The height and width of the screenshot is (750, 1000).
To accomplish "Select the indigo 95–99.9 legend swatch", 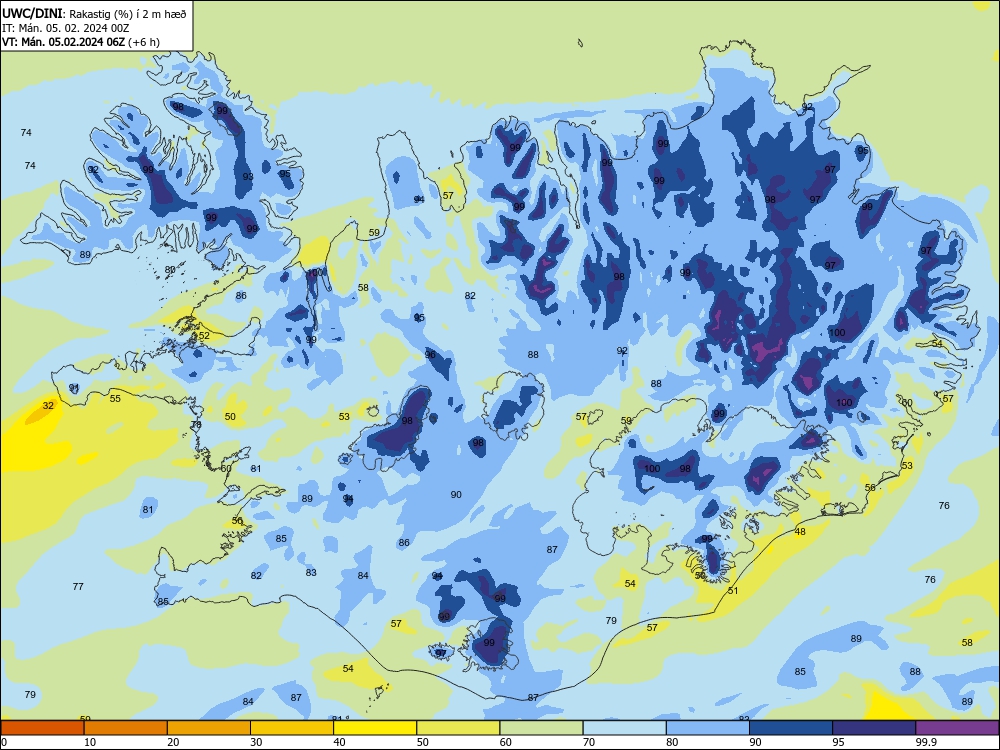I will click(x=874, y=728).
